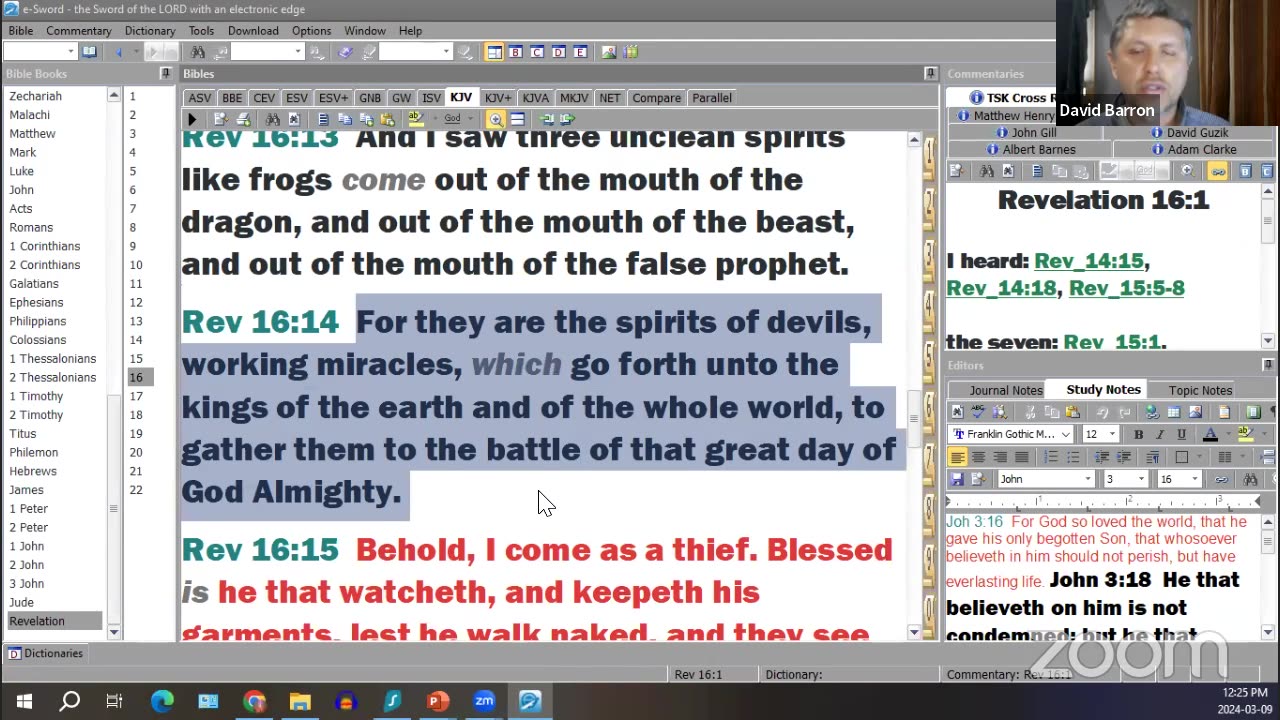Click increase indent icon in Editors

click(x=1124, y=457)
